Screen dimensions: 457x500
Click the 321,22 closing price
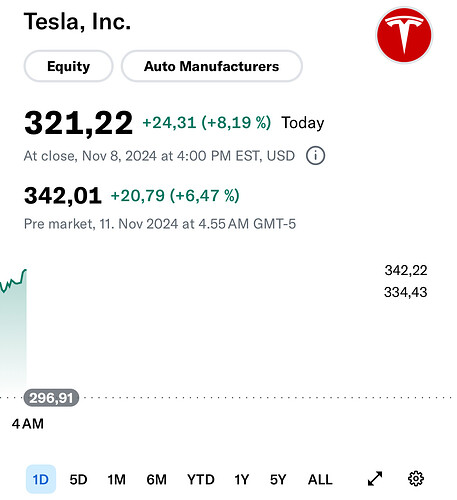click(78, 123)
